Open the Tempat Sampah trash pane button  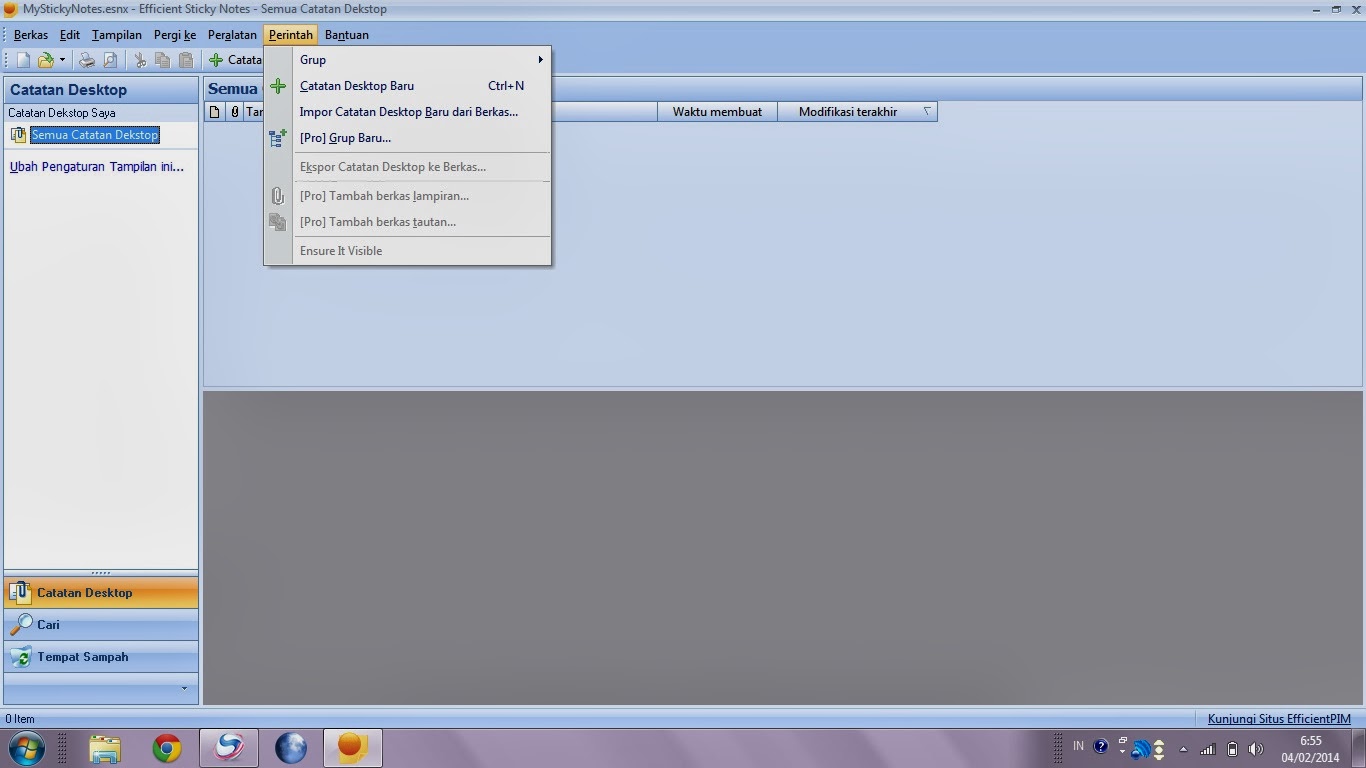click(x=101, y=657)
